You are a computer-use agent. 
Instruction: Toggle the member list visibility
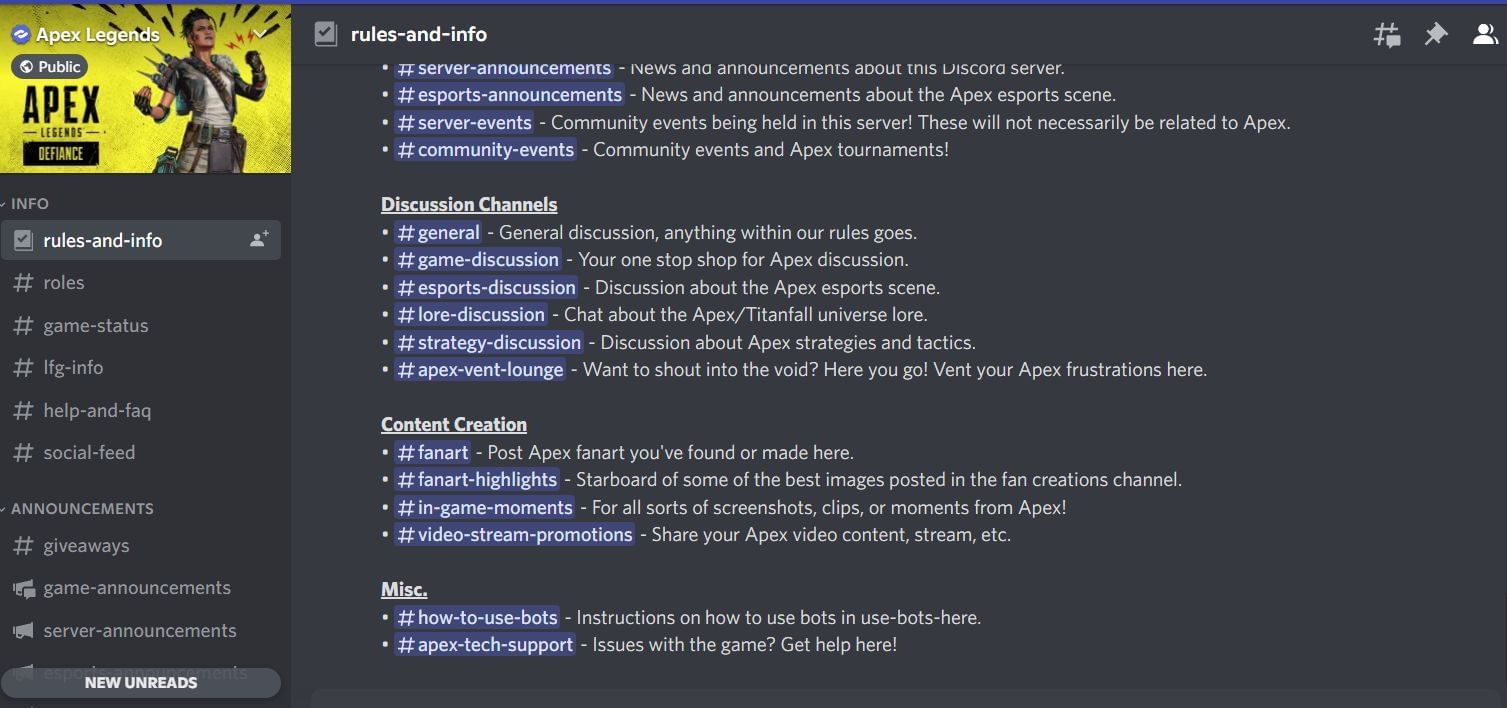click(x=1485, y=34)
